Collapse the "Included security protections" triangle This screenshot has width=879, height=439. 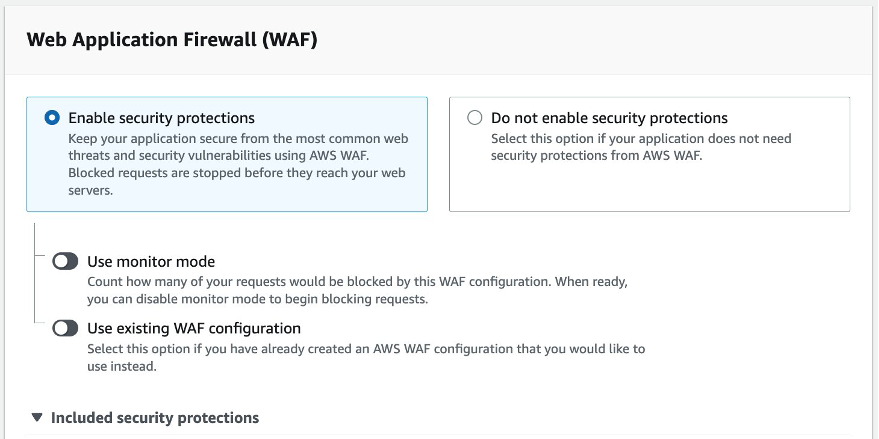[x=37, y=417]
